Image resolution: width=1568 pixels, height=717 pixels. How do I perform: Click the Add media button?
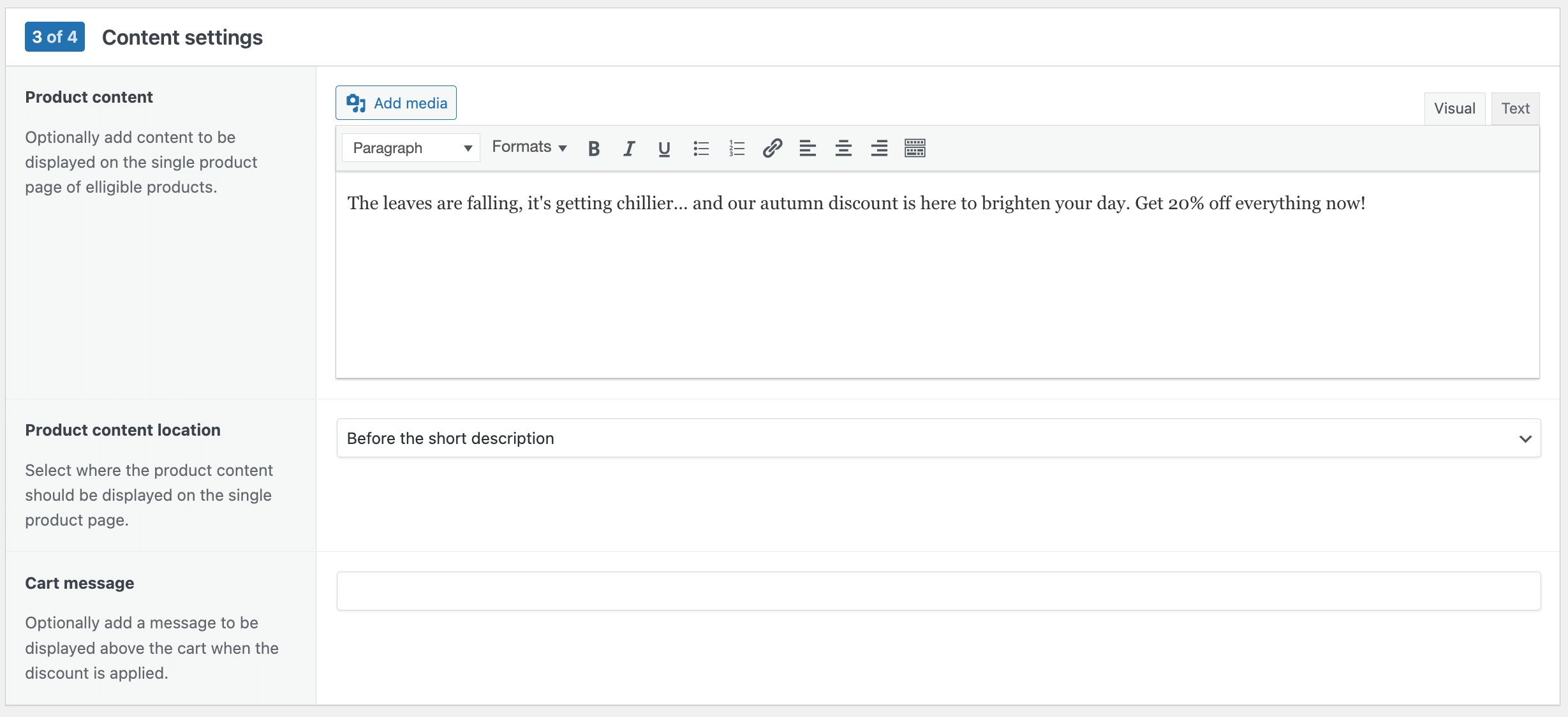pos(396,103)
